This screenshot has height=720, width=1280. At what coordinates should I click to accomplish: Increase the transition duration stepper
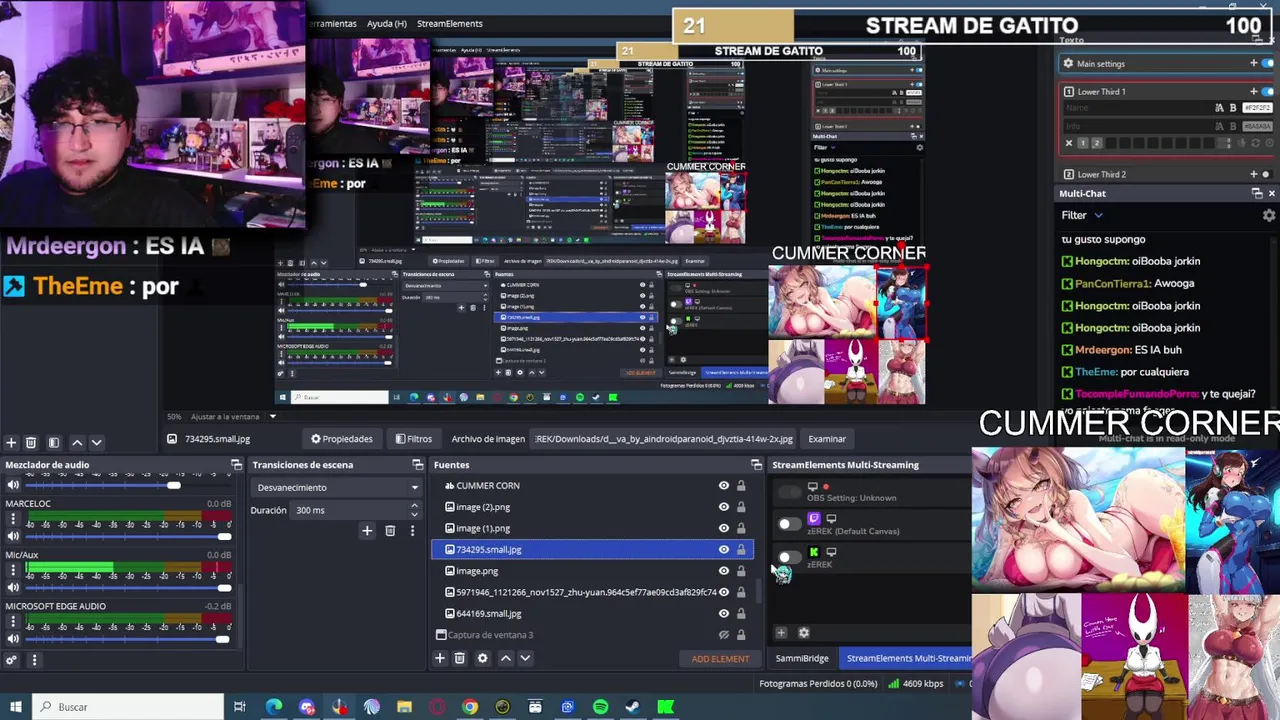coord(414,506)
